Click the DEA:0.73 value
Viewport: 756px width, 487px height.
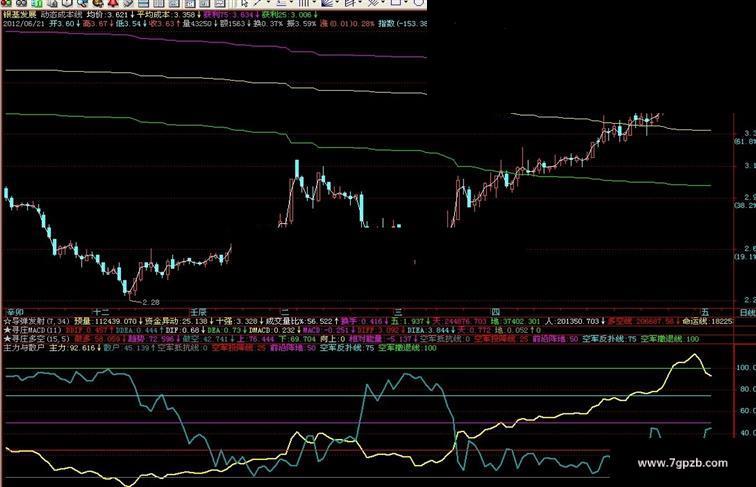pyautogui.click(x=224, y=330)
